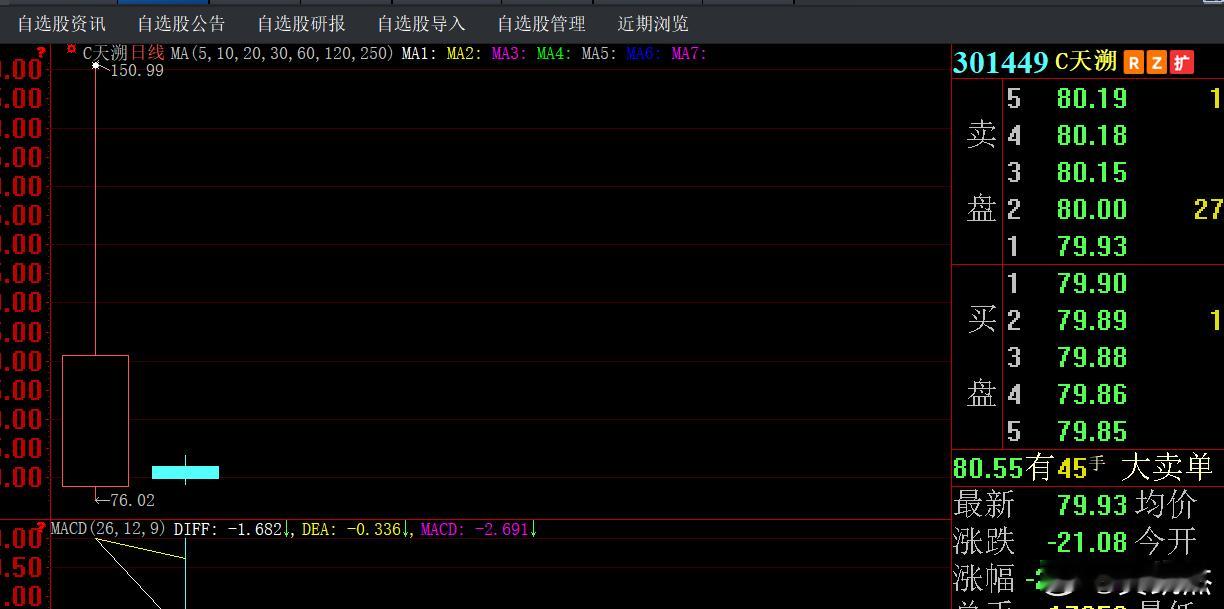Click the 大卖单 trade label
The image size is (1224, 609).
[1167, 467]
